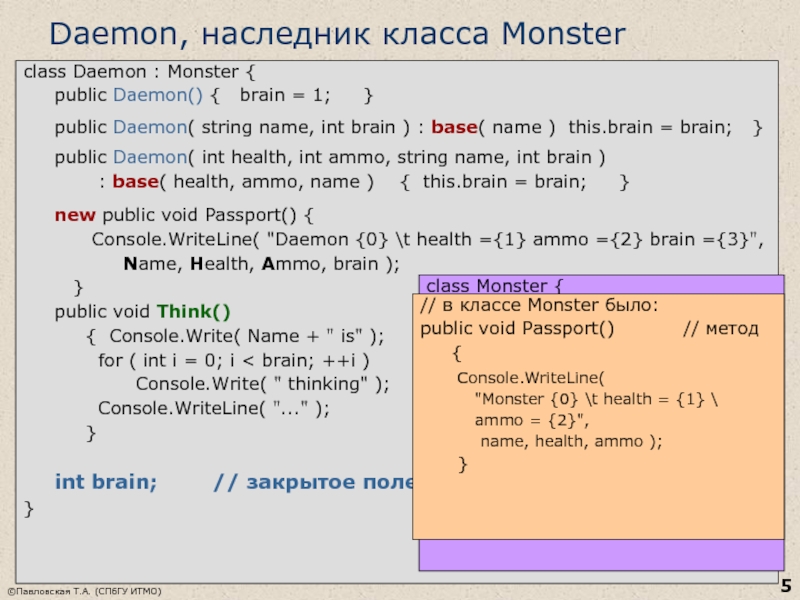Click the arguments line 'Name, Health, Ammo, brain );'

261,264
